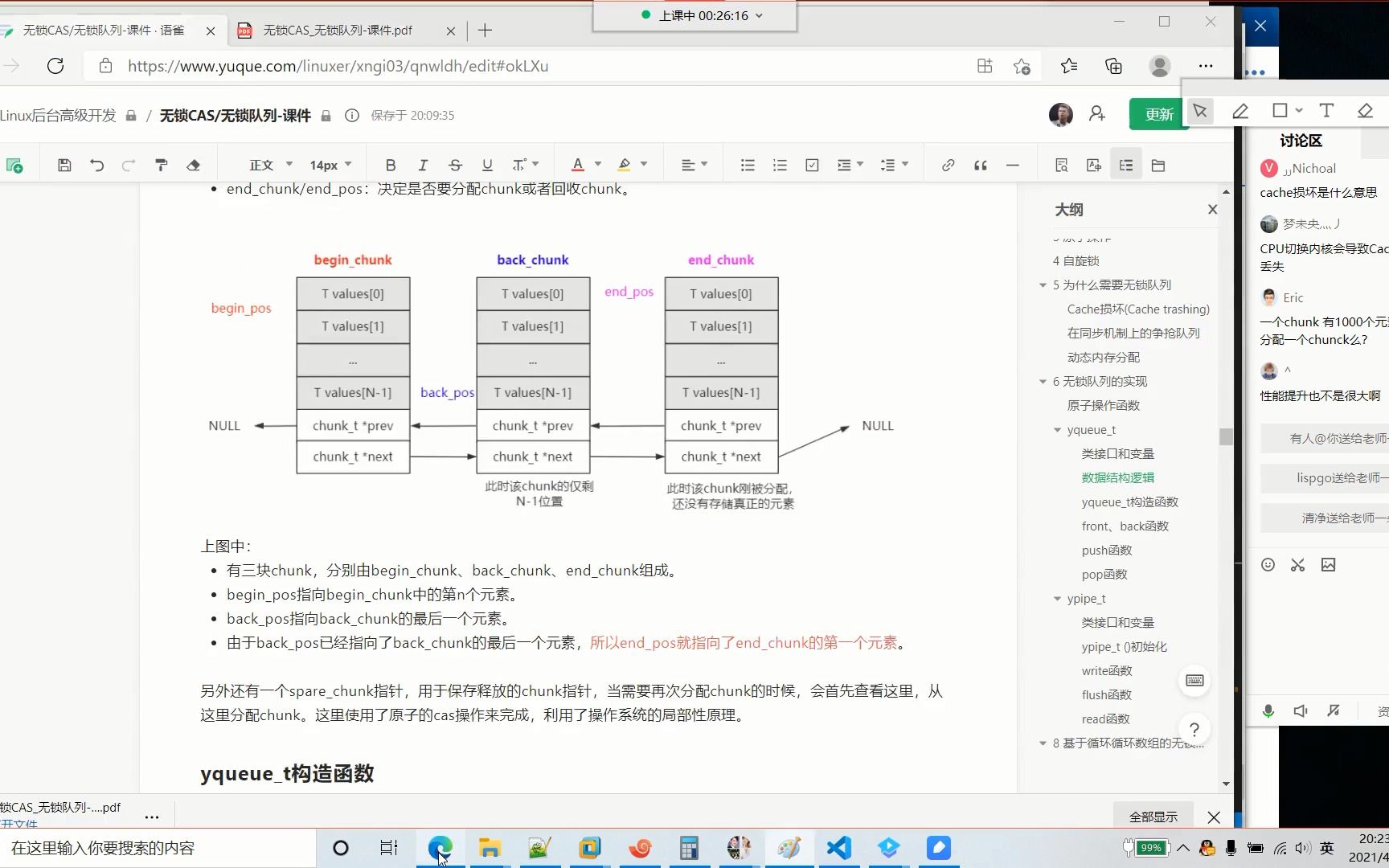Open the font color picker
This screenshot has width=1389, height=868.
coord(585,164)
